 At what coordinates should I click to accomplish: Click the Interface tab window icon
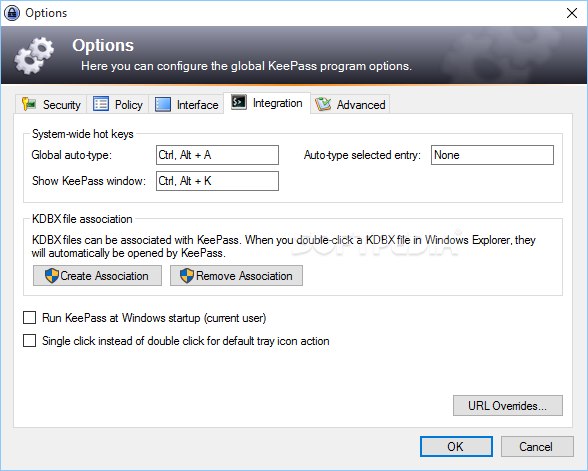(163, 104)
